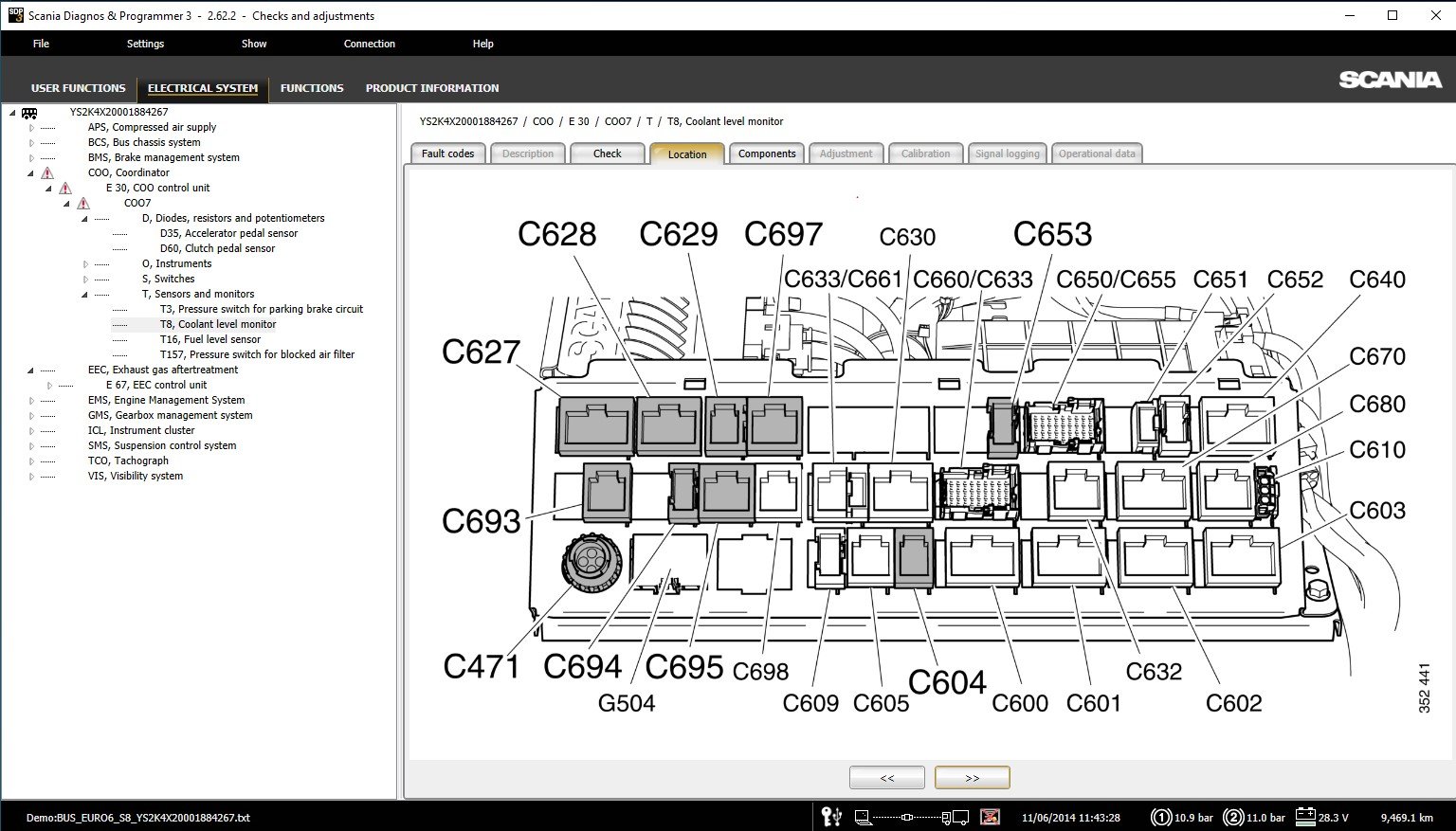Go to the previous location image
This screenshot has height=831, width=1456.
(886, 778)
